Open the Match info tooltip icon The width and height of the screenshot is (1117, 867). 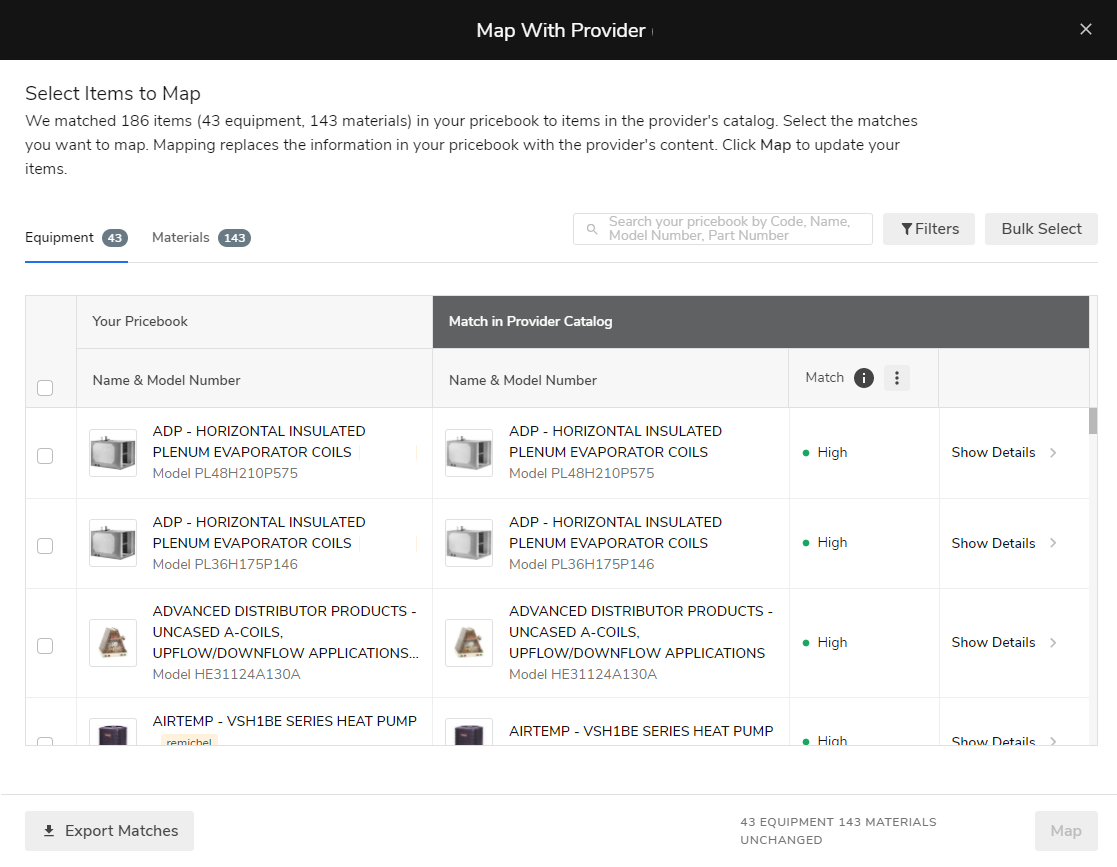pyautogui.click(x=864, y=378)
